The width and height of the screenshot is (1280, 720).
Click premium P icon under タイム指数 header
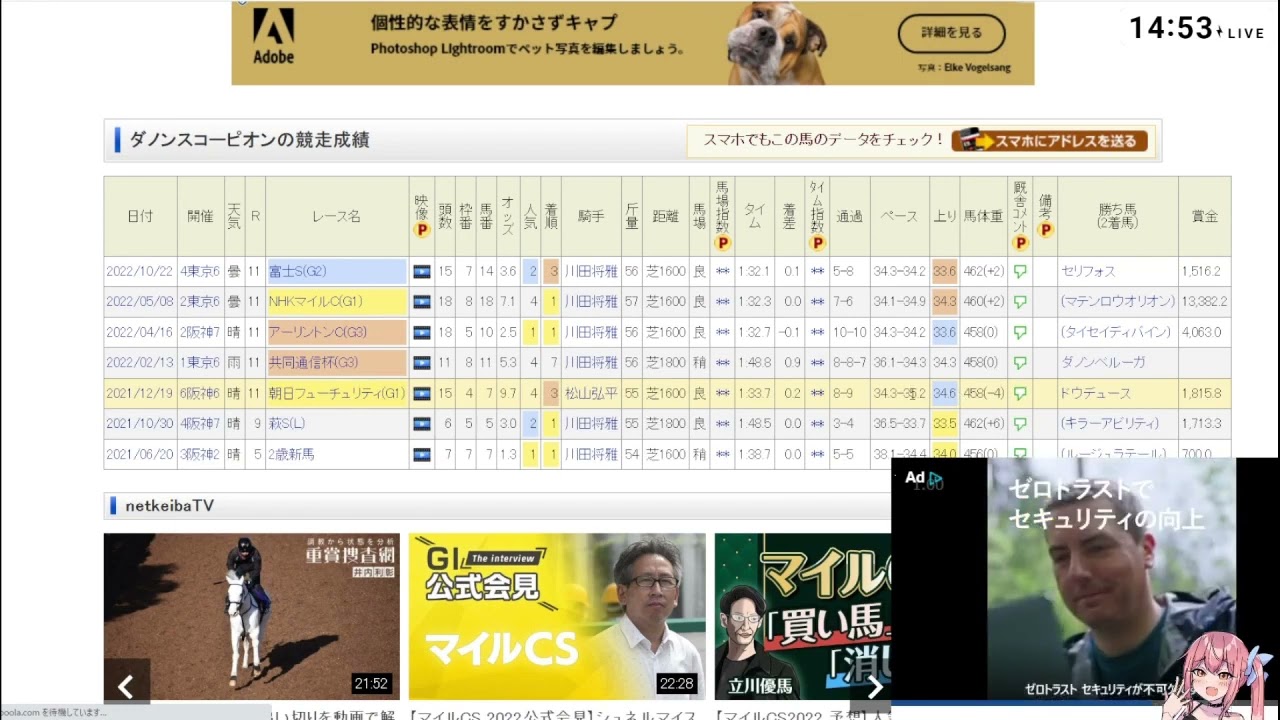pos(817,243)
